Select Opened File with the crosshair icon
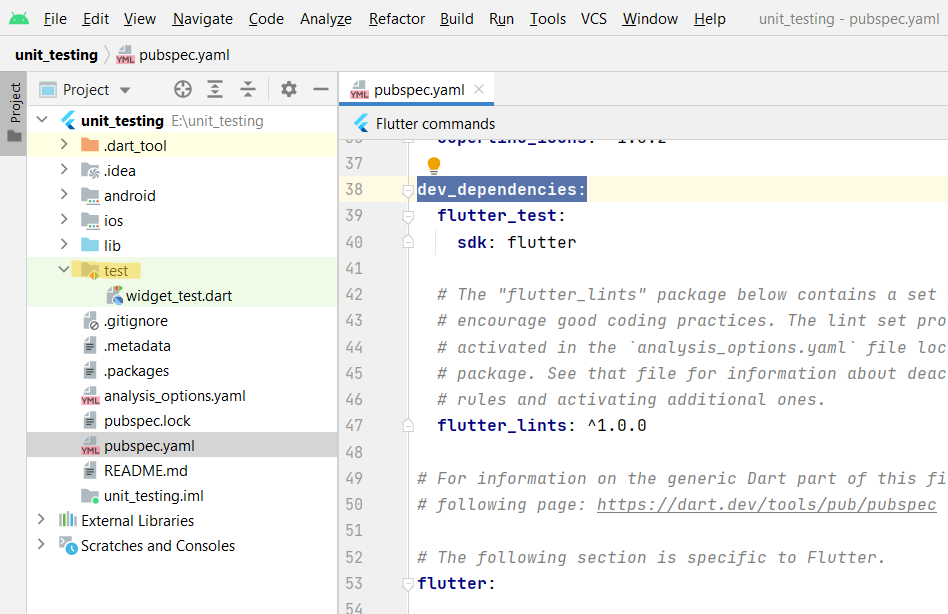The width and height of the screenshot is (948, 614). (x=182, y=89)
